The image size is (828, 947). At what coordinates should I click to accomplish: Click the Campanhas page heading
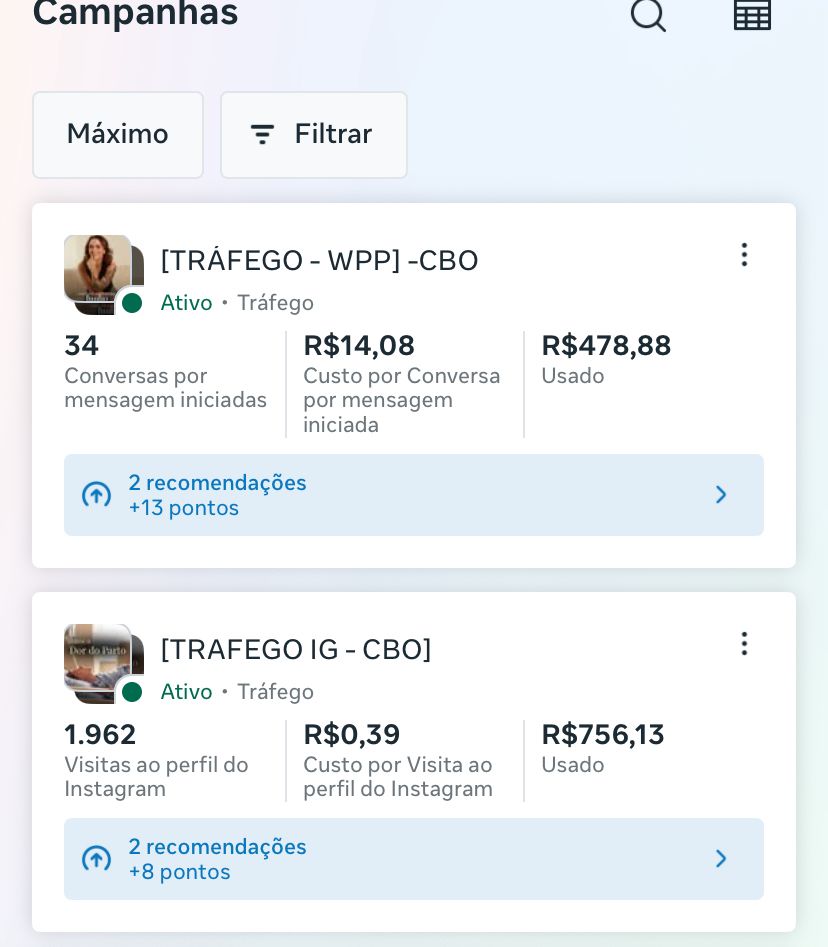tap(135, 14)
